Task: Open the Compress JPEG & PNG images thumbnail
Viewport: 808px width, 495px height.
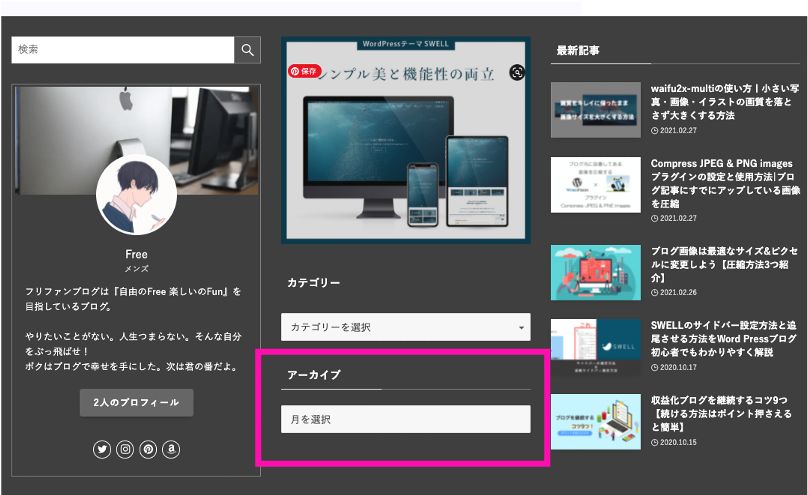Action: point(596,185)
